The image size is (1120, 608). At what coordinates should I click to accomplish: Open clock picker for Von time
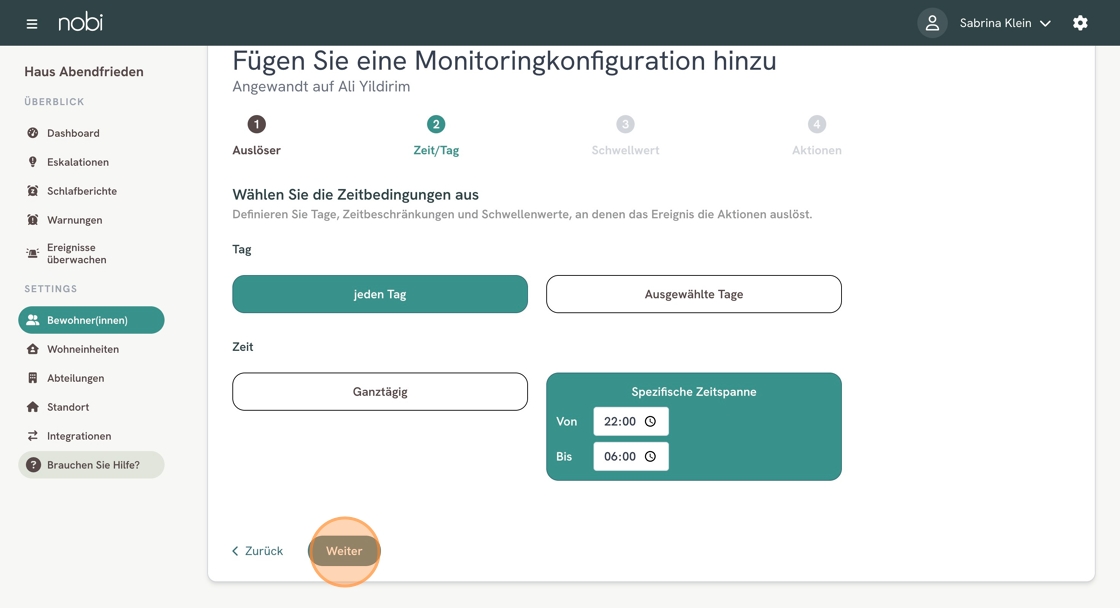[650, 422]
